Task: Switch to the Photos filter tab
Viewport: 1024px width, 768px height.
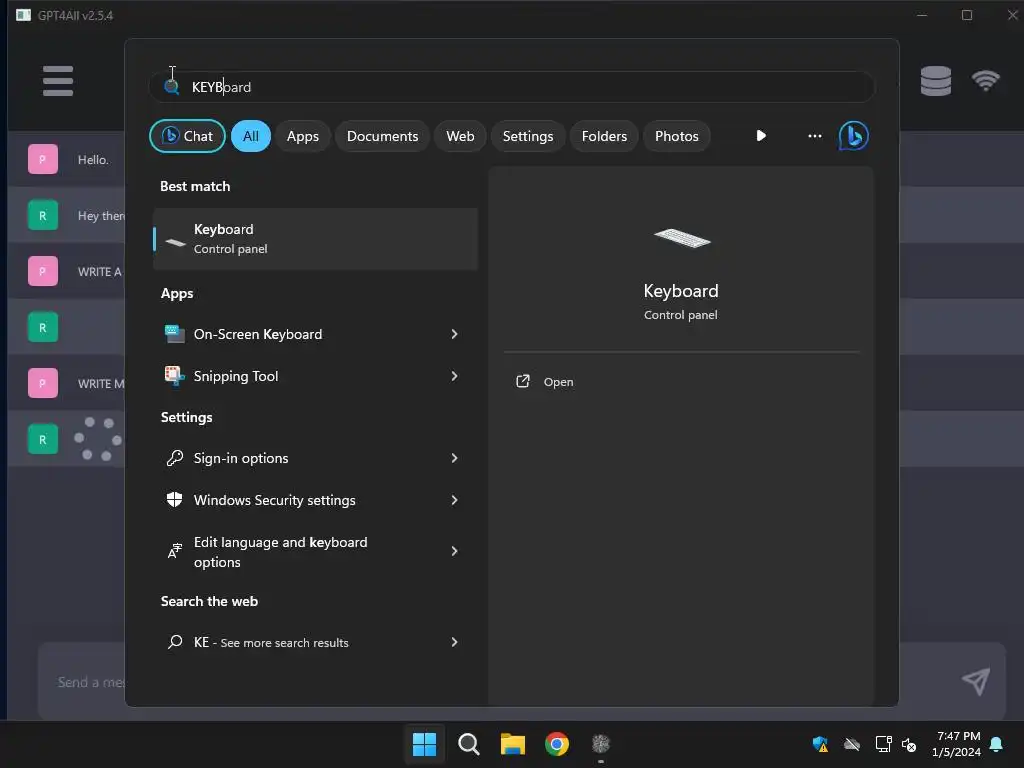Action: (x=677, y=136)
